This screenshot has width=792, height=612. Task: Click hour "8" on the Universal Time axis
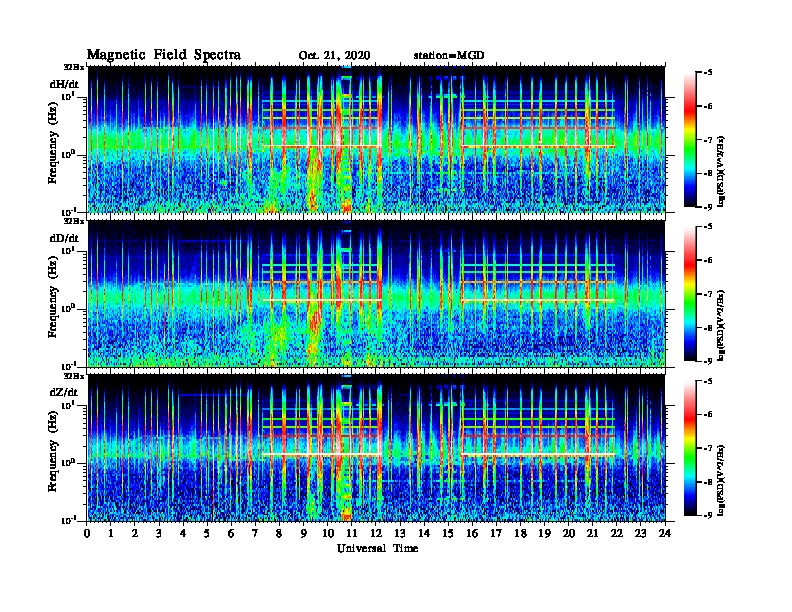pyautogui.click(x=279, y=533)
